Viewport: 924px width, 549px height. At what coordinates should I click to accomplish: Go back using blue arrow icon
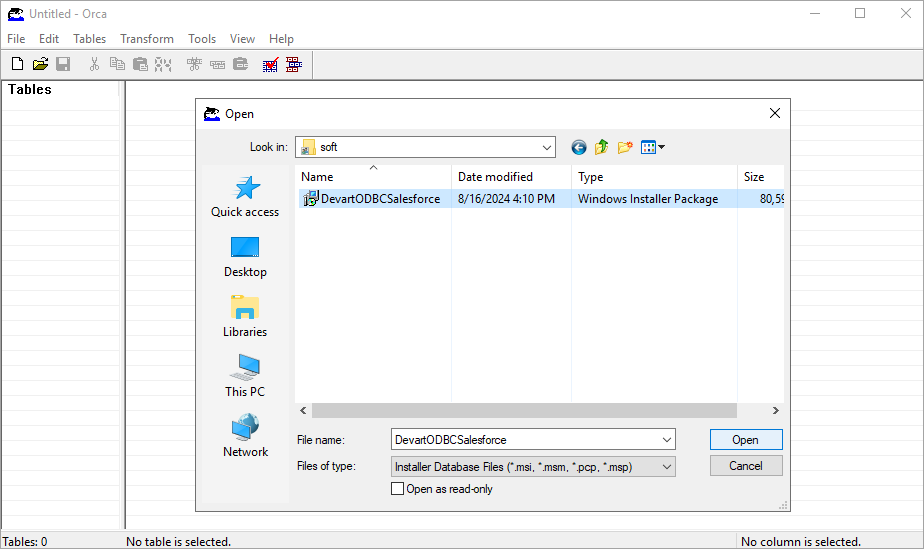point(579,147)
